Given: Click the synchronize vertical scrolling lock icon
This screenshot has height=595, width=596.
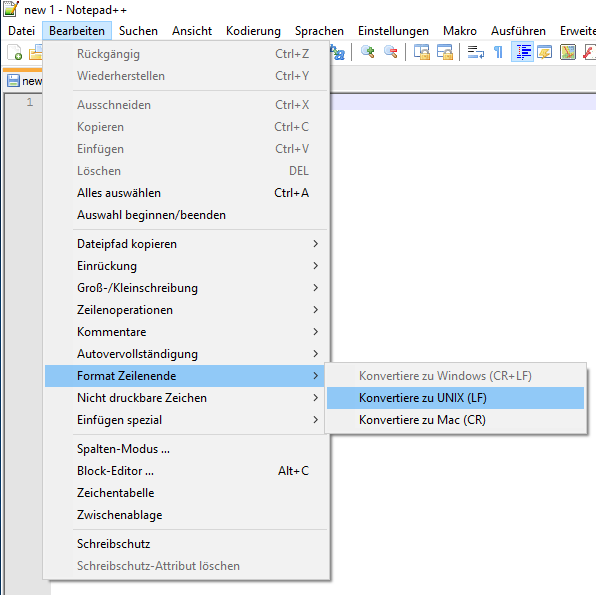Looking at the screenshot, I should click(x=422, y=52).
